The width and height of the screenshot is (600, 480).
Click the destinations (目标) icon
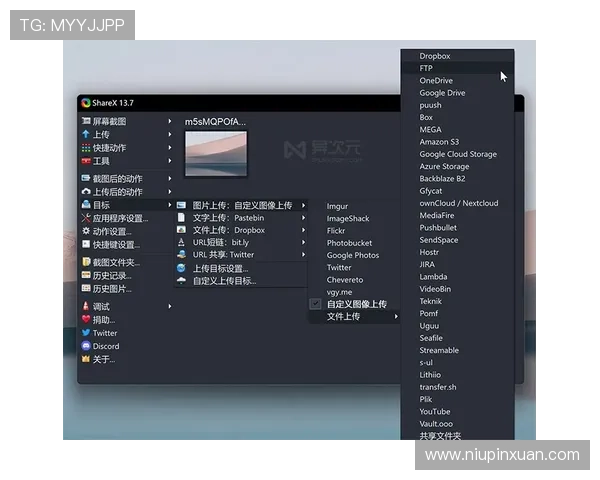86,205
